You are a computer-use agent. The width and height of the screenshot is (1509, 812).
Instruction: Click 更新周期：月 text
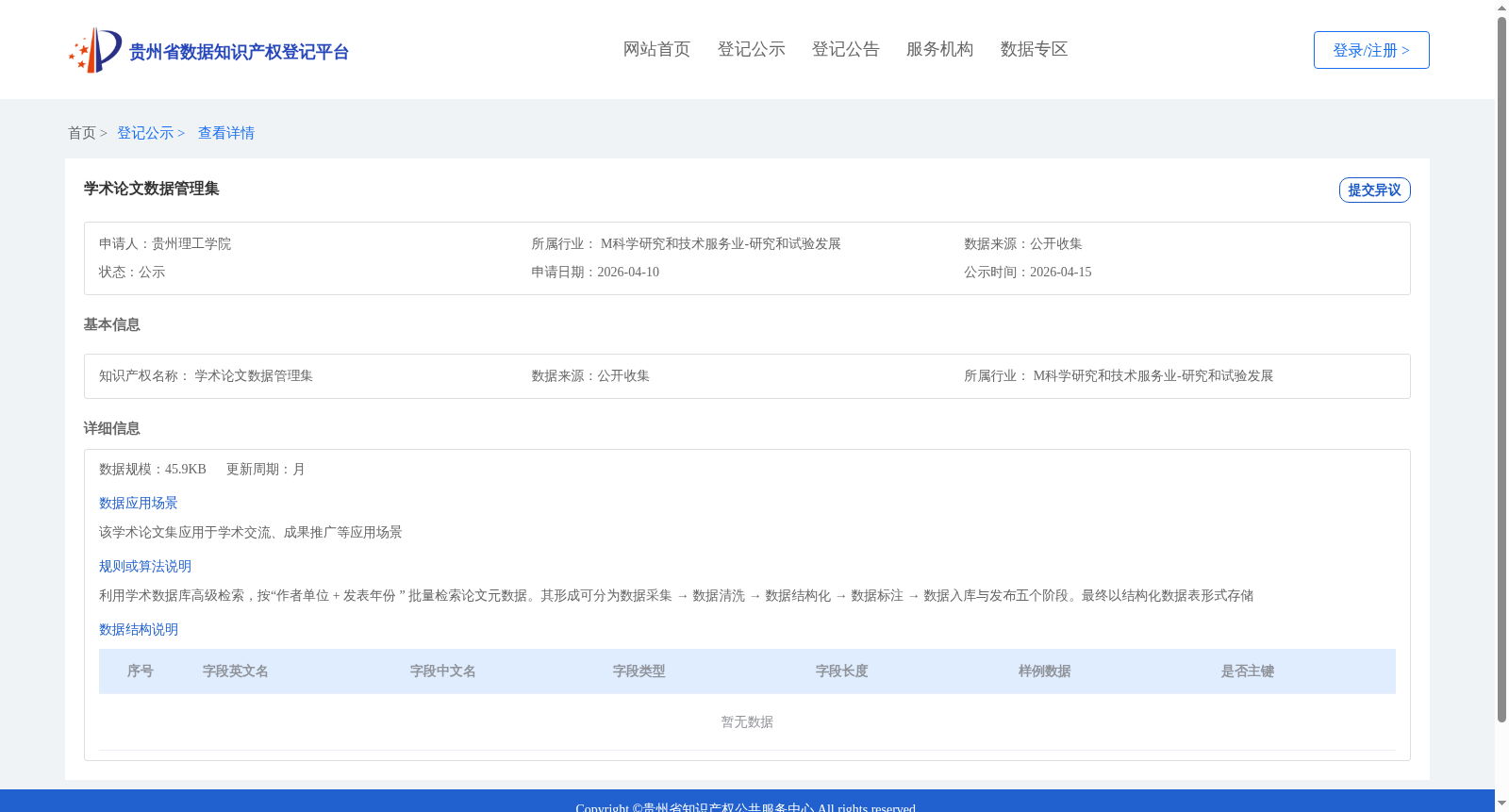point(265,469)
